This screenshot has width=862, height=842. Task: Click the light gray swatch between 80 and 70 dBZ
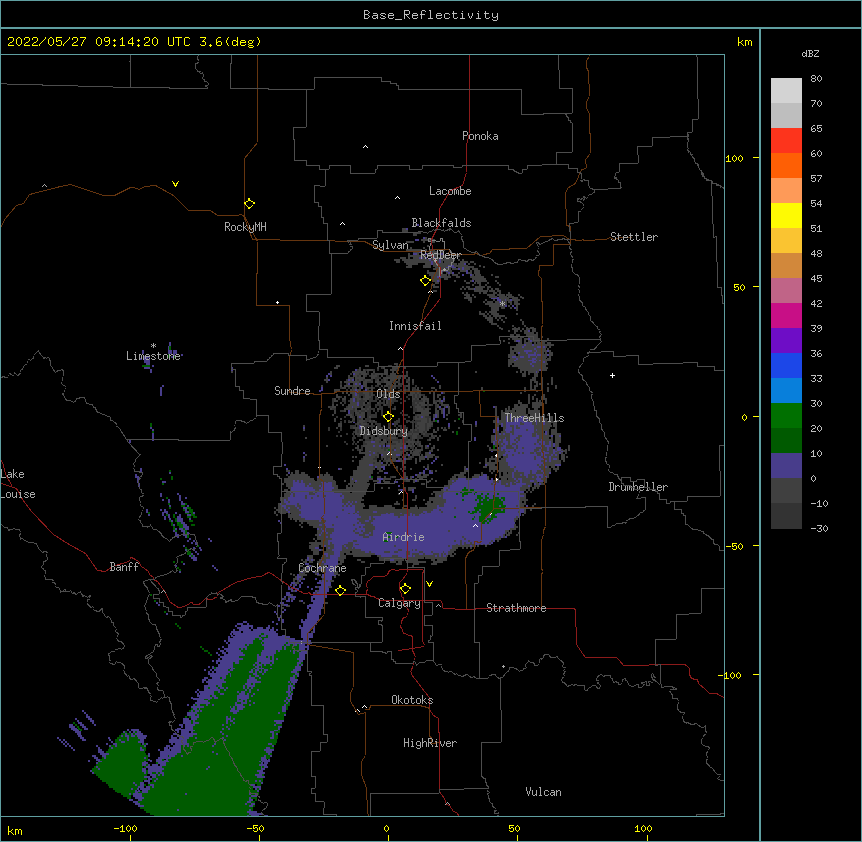pyautogui.click(x=786, y=91)
